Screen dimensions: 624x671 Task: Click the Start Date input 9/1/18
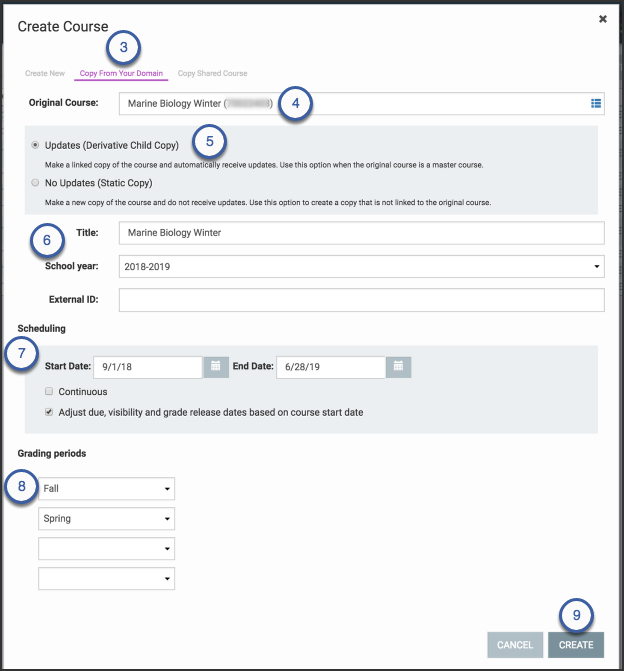click(x=148, y=367)
